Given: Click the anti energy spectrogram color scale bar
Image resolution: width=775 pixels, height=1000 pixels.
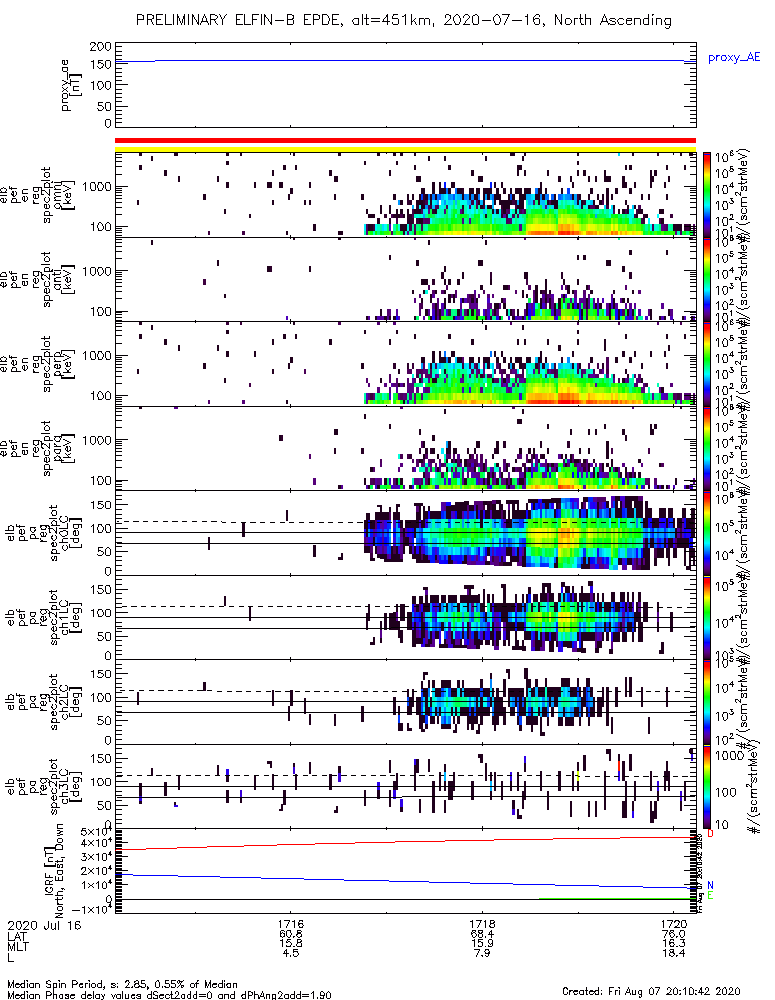Looking at the screenshot, I should tap(707, 279).
